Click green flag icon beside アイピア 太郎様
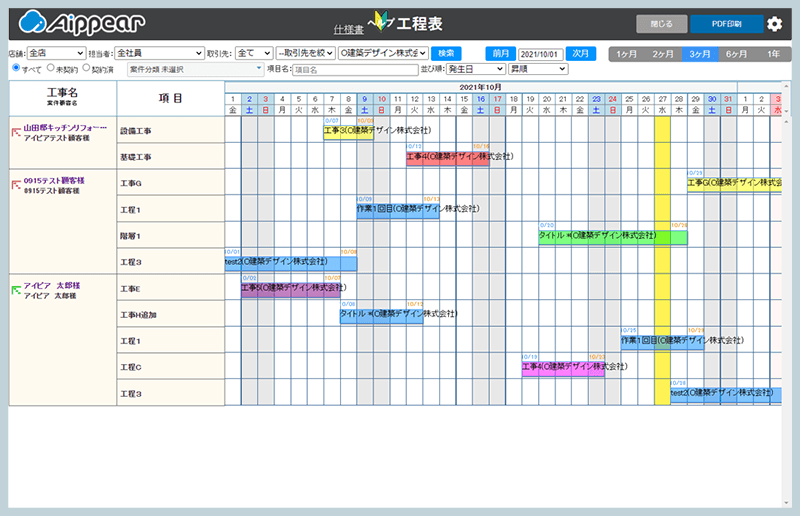Image resolution: width=800 pixels, height=516 pixels. pos(16,290)
